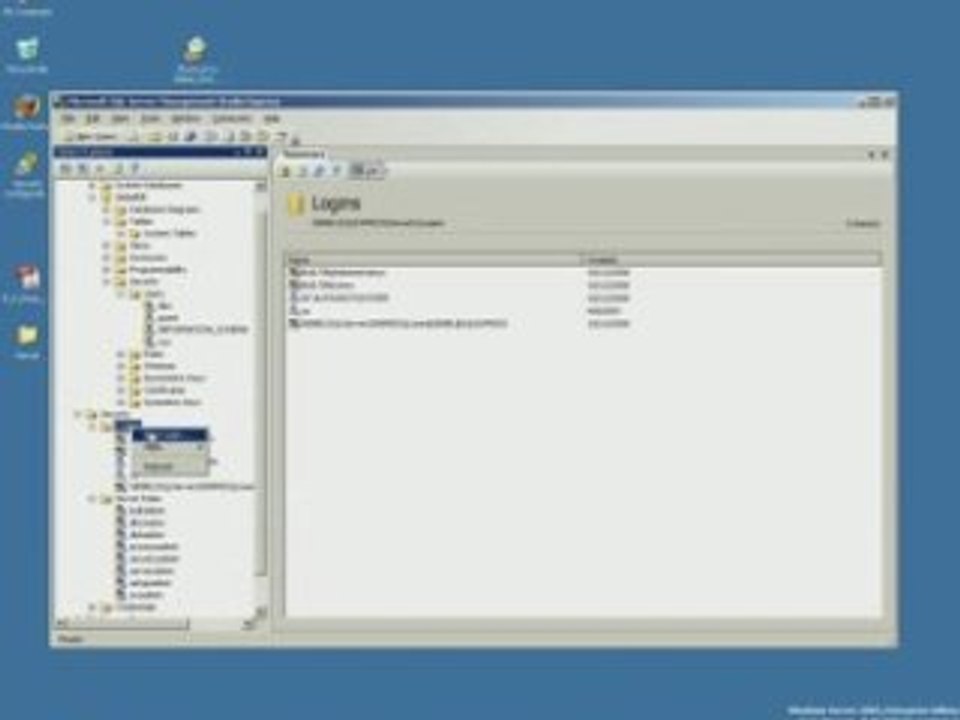
Task: Choose New Login in the context menu
Action: click(x=170, y=435)
